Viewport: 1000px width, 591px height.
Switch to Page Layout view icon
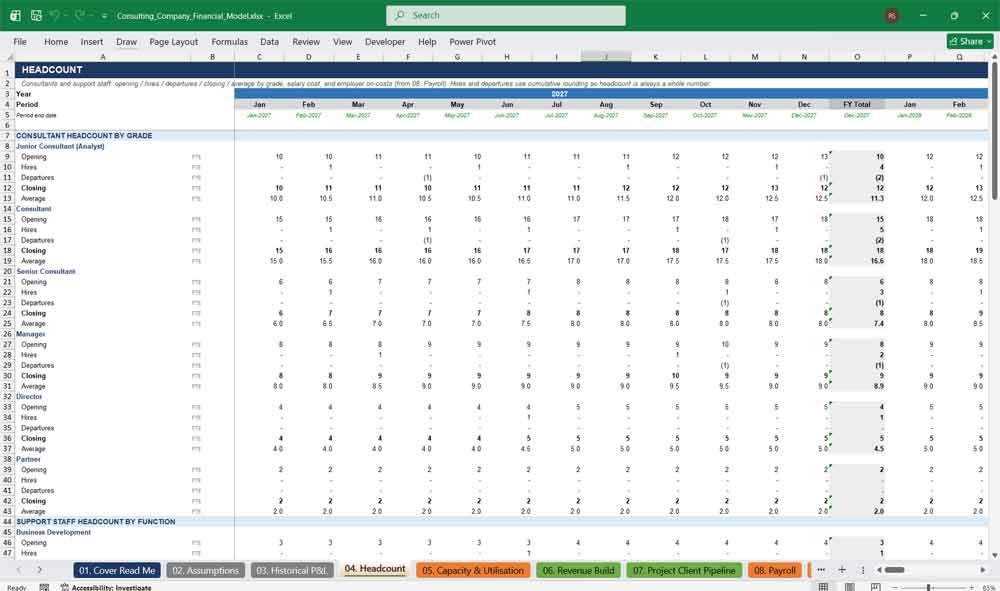click(849, 587)
